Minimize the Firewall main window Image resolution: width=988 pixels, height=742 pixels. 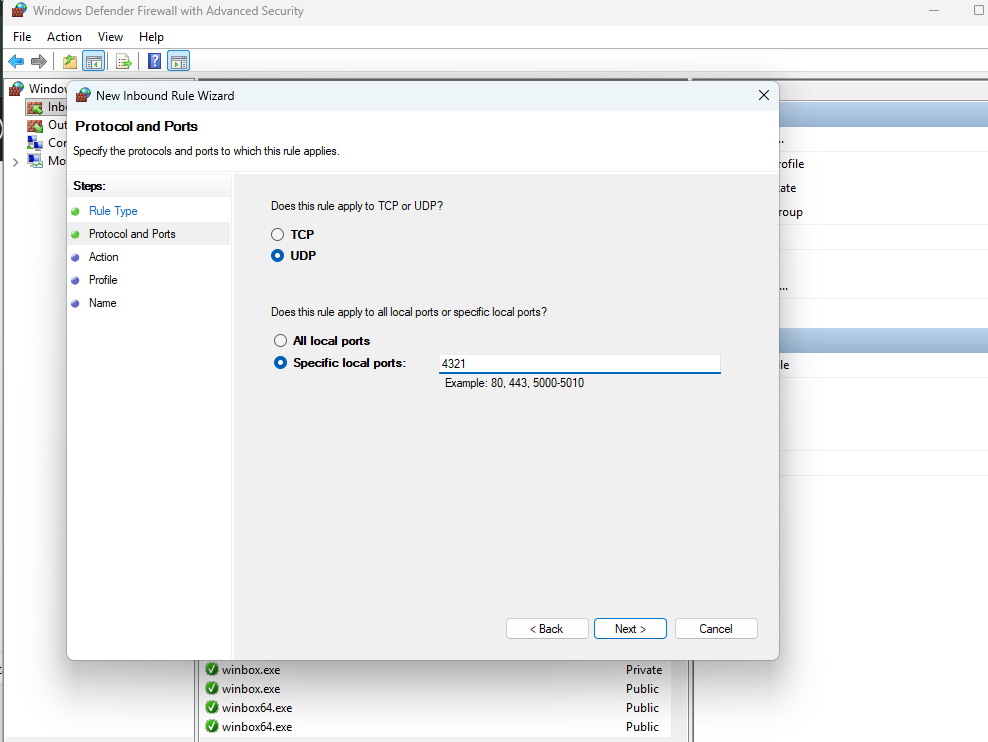pyautogui.click(x=934, y=11)
